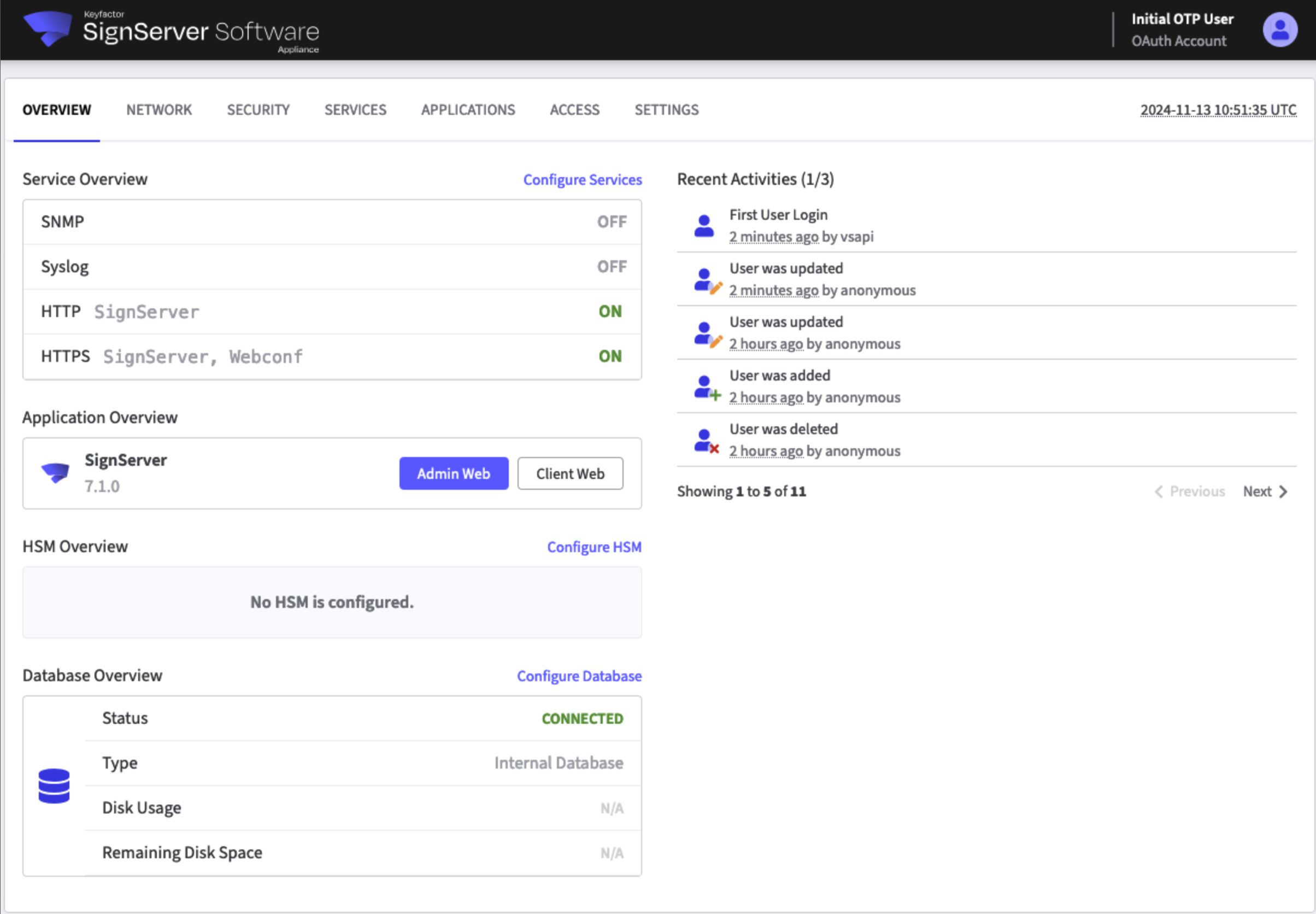Open SignServer Client Web
1316x914 pixels.
pyautogui.click(x=570, y=473)
